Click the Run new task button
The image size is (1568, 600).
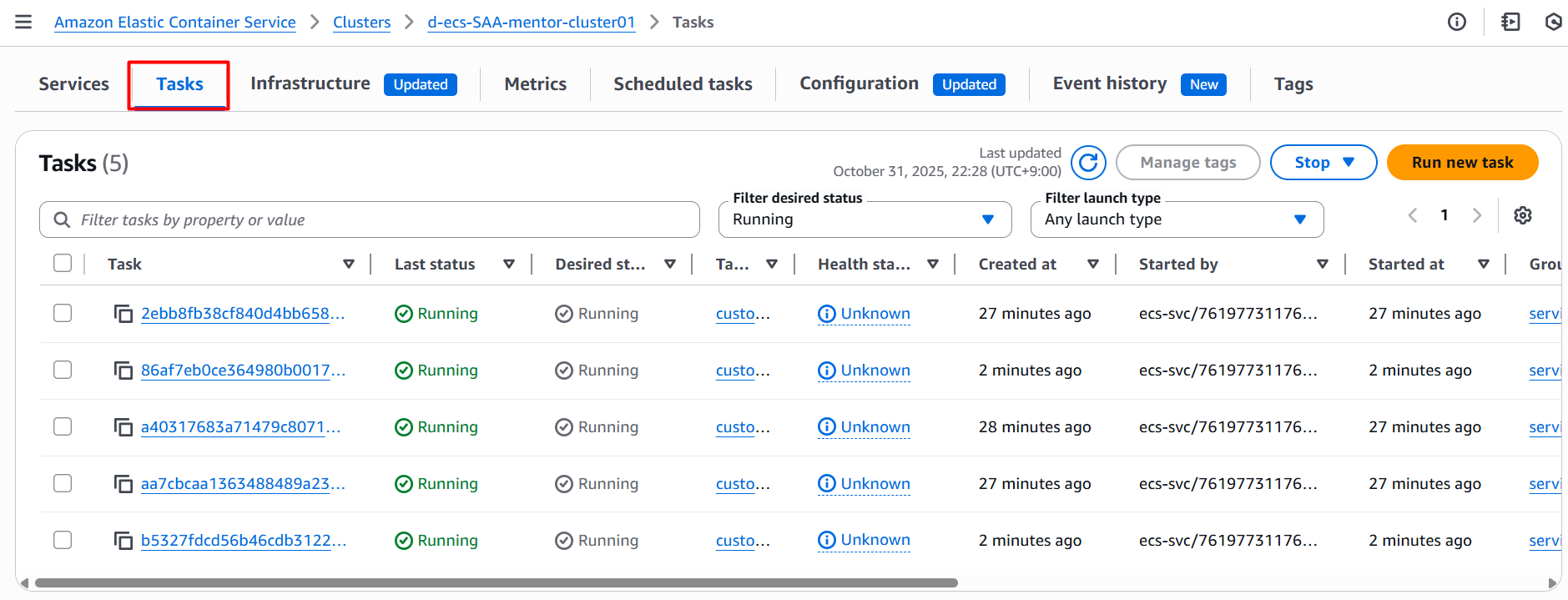point(1462,163)
